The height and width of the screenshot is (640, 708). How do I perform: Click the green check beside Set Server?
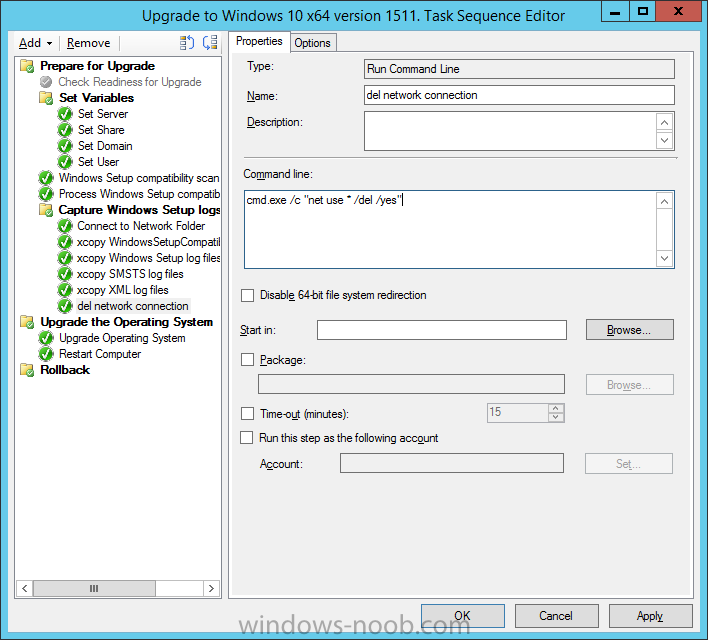tap(65, 114)
